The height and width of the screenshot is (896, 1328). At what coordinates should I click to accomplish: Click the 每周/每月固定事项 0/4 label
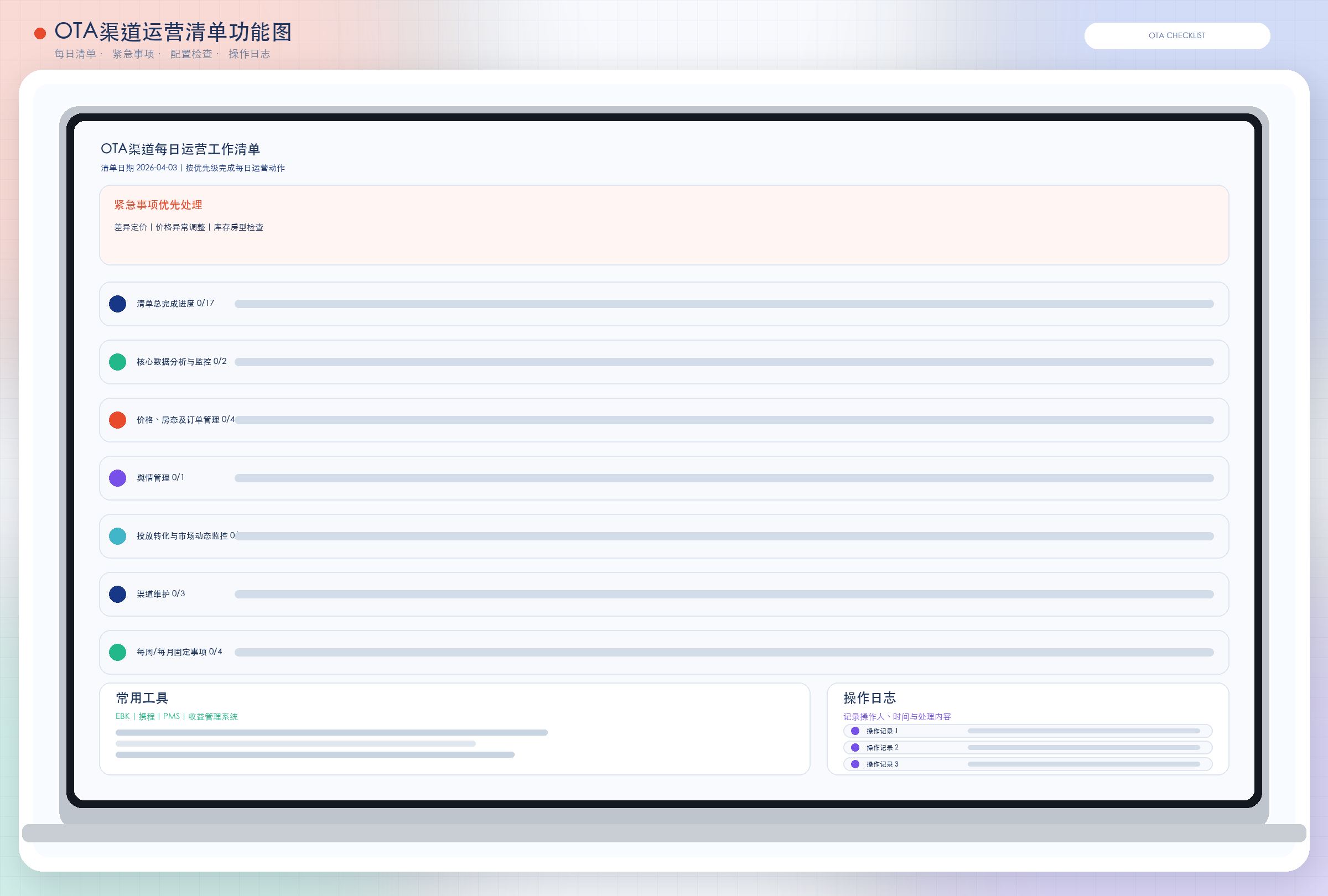click(179, 652)
